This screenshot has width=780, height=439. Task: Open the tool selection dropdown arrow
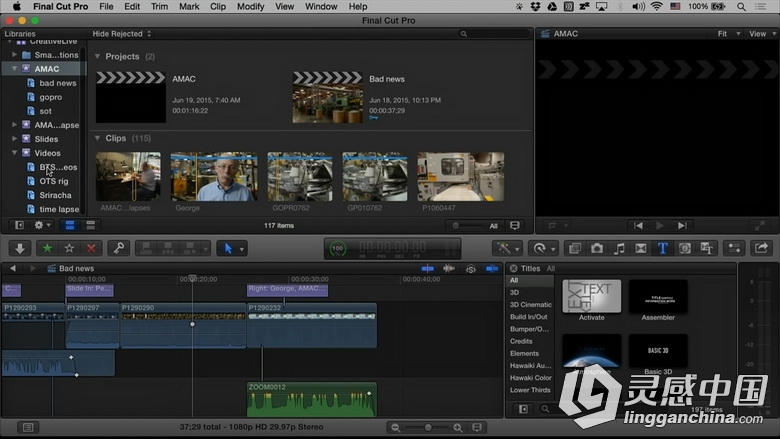242,249
